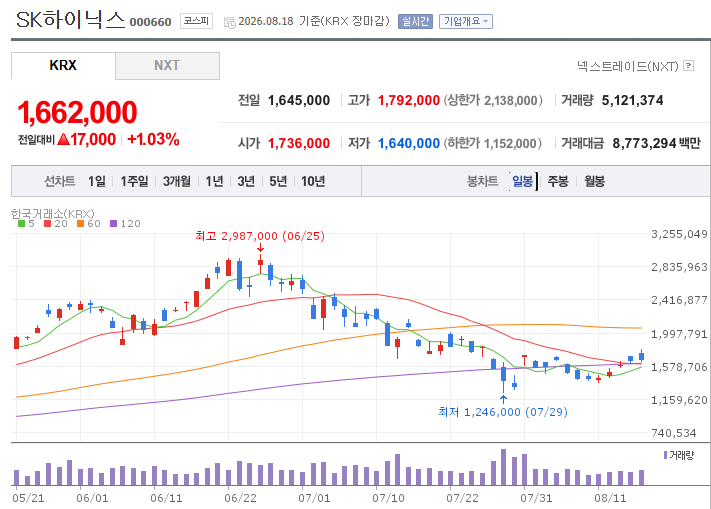Select the 5년 line chart period
The width and height of the screenshot is (711, 509).
point(278,181)
